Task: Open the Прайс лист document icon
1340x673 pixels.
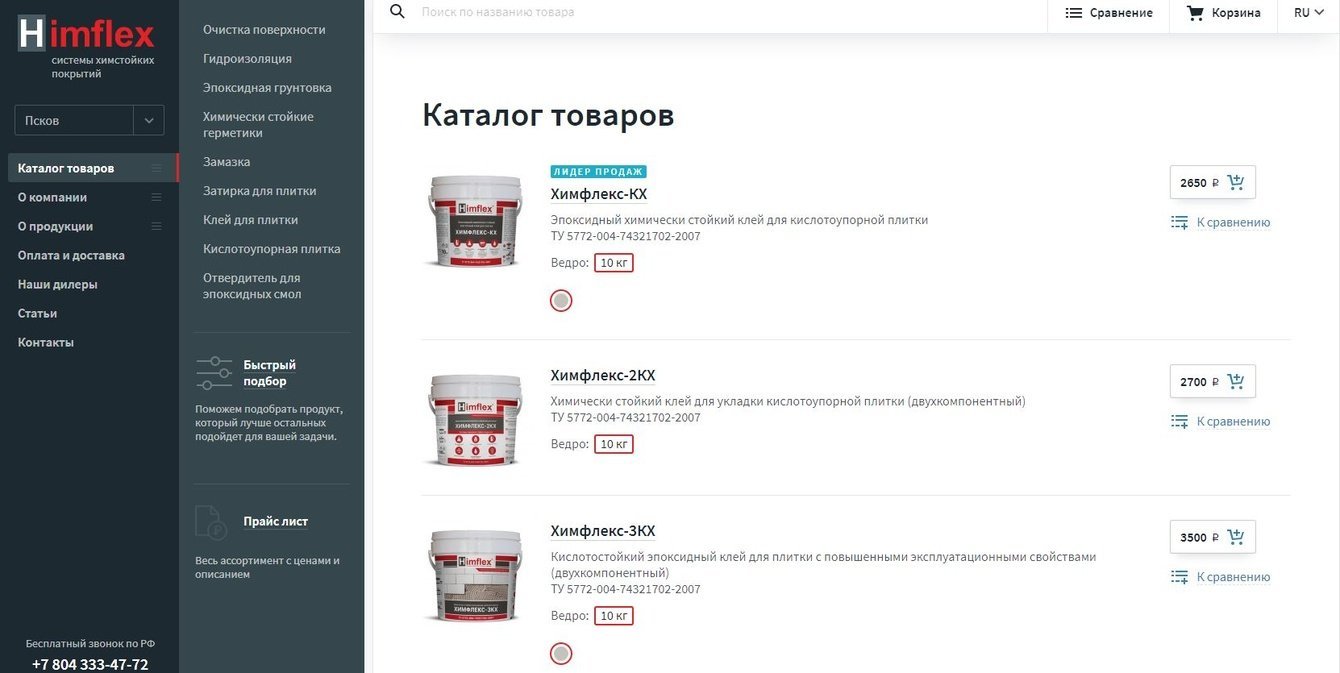Action: [211, 522]
